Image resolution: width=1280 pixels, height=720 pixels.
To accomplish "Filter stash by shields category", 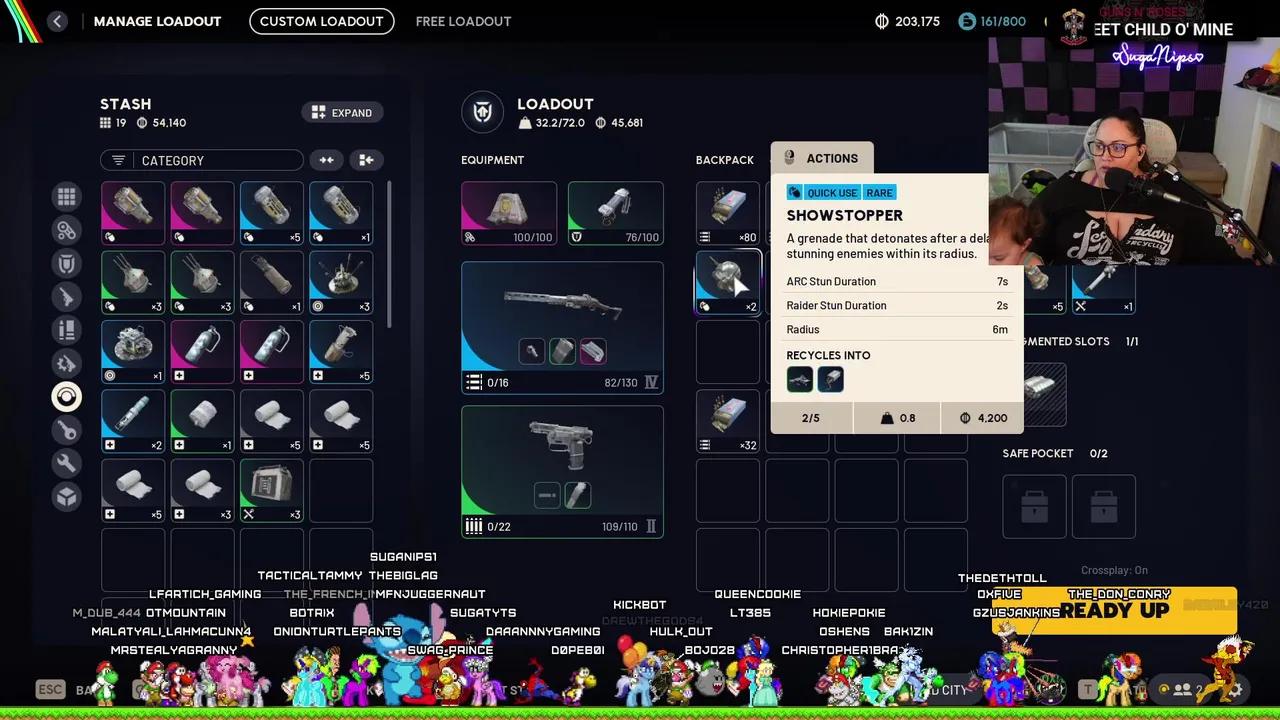I will 66,264.
